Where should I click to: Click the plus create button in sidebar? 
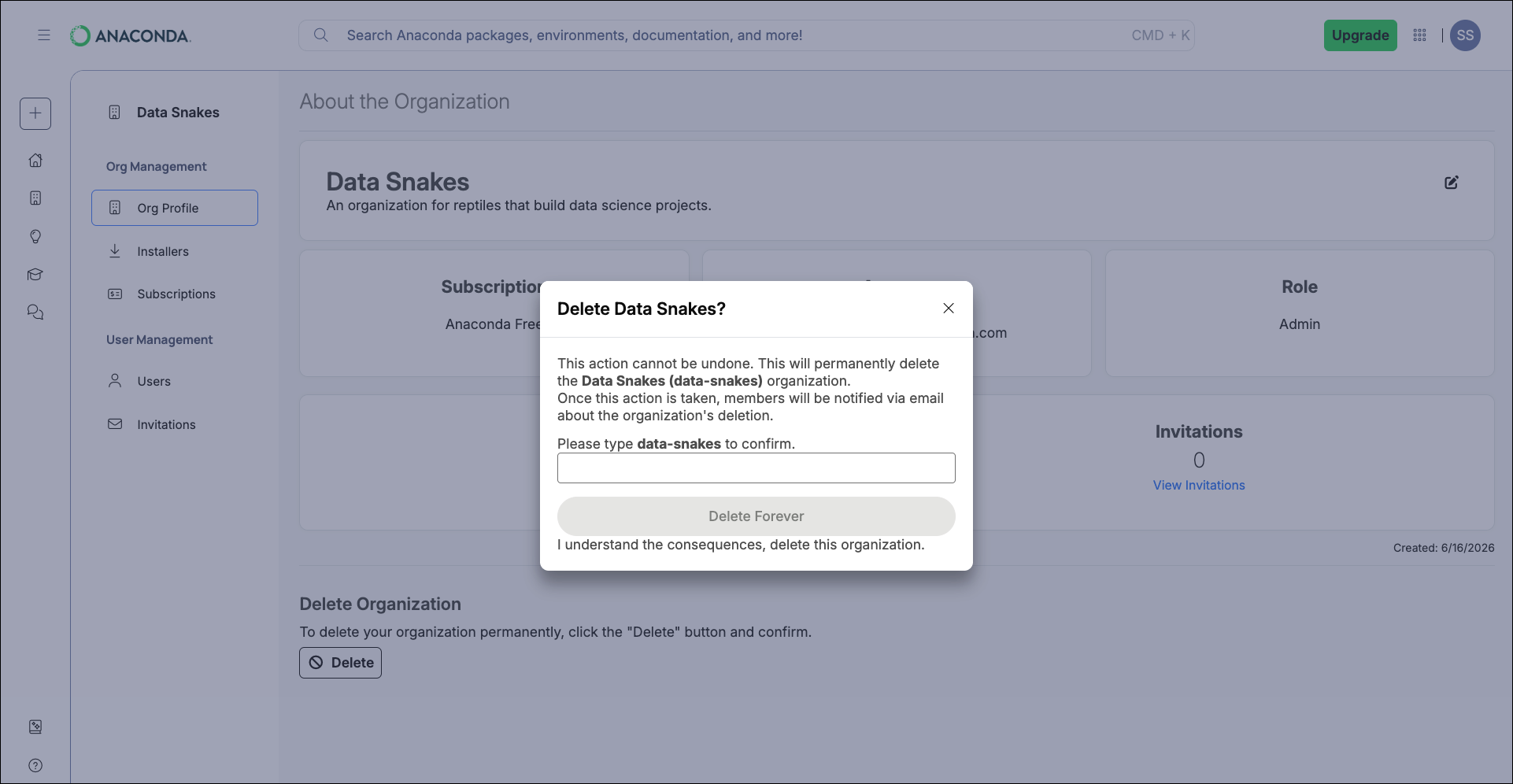pos(35,113)
